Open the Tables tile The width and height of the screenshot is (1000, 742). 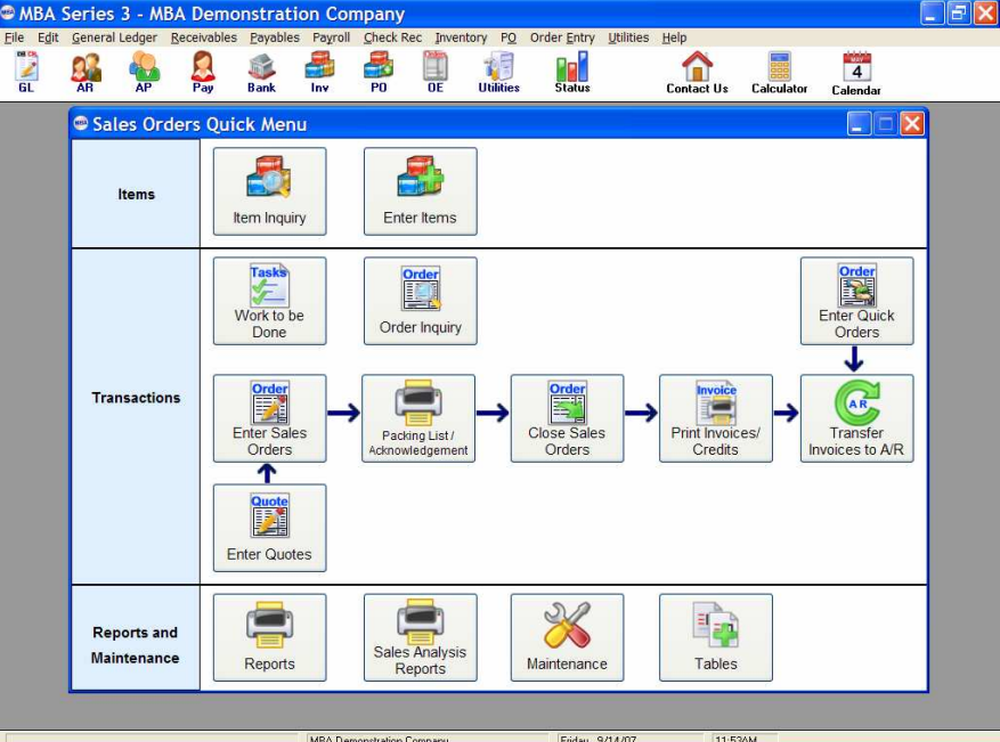[x=716, y=638]
